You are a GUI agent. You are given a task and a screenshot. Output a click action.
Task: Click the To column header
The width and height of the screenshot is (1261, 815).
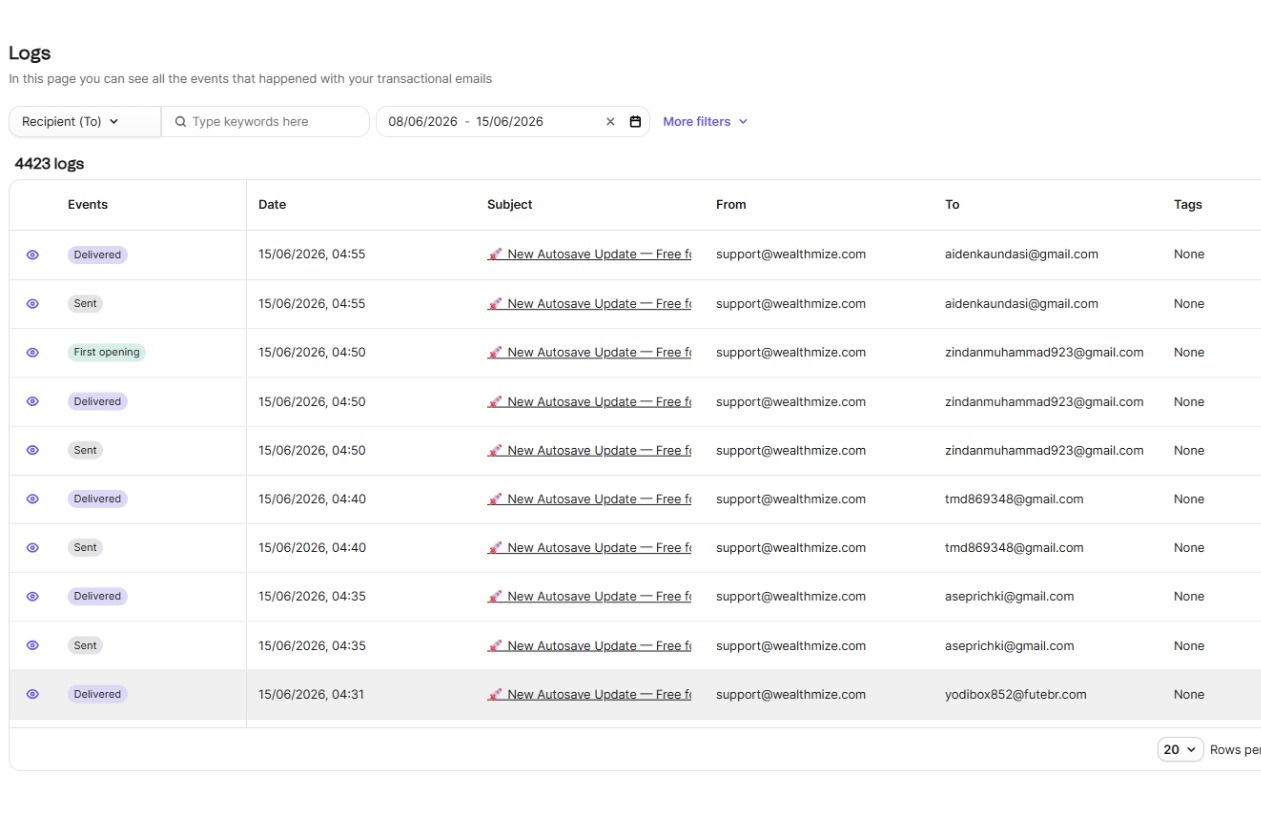952,205
